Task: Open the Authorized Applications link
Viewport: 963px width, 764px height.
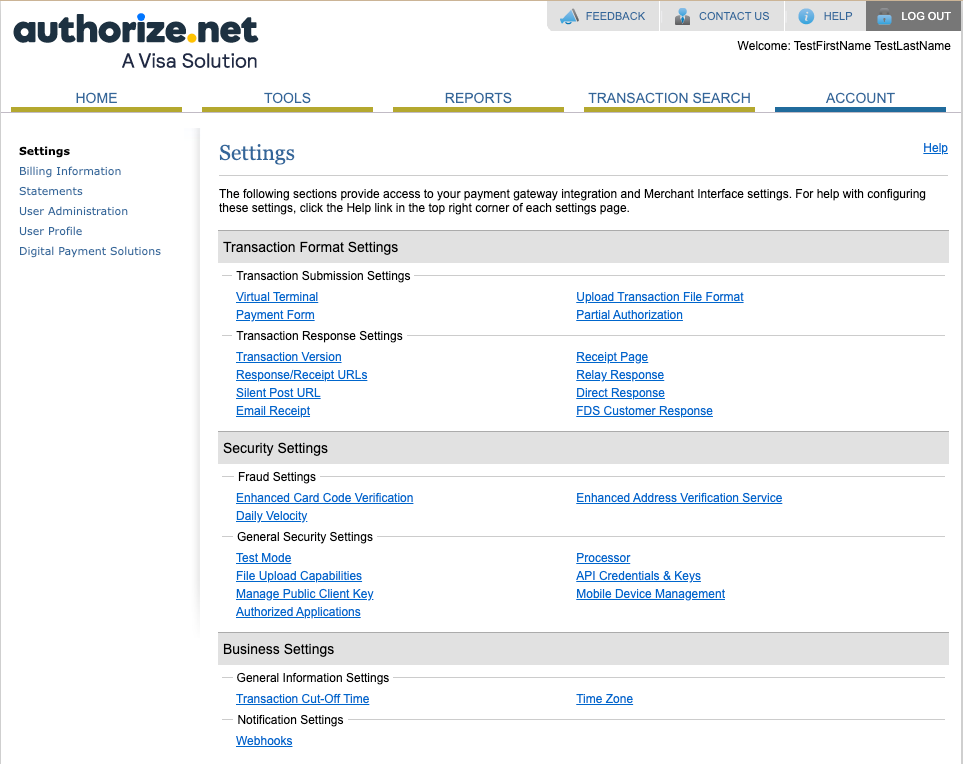Action: (298, 612)
